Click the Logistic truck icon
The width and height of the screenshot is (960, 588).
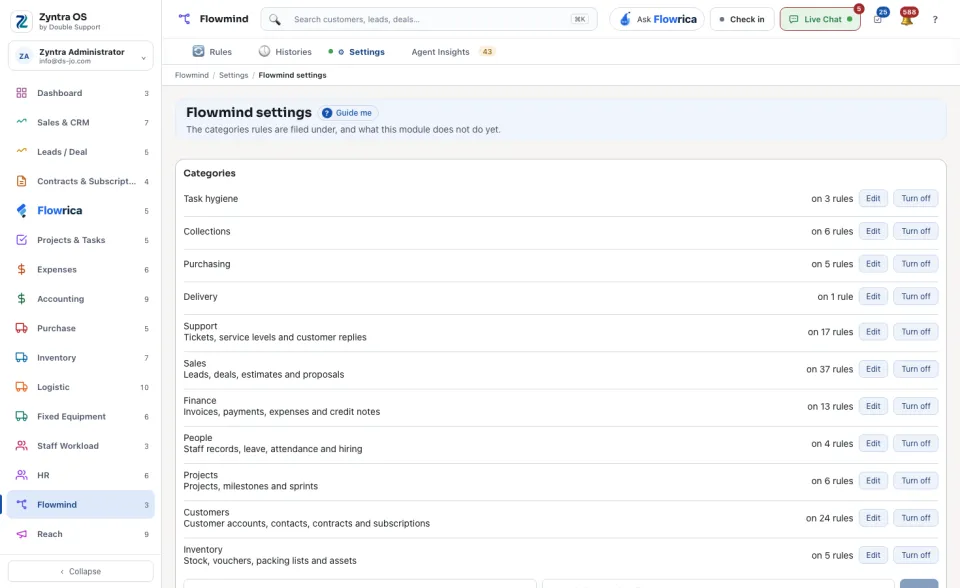tap(21, 387)
